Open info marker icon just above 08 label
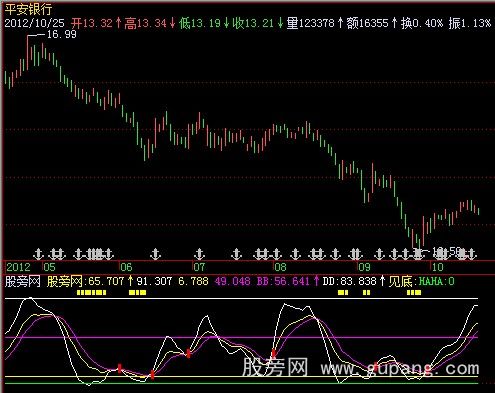The image size is (495, 393). 276,254
